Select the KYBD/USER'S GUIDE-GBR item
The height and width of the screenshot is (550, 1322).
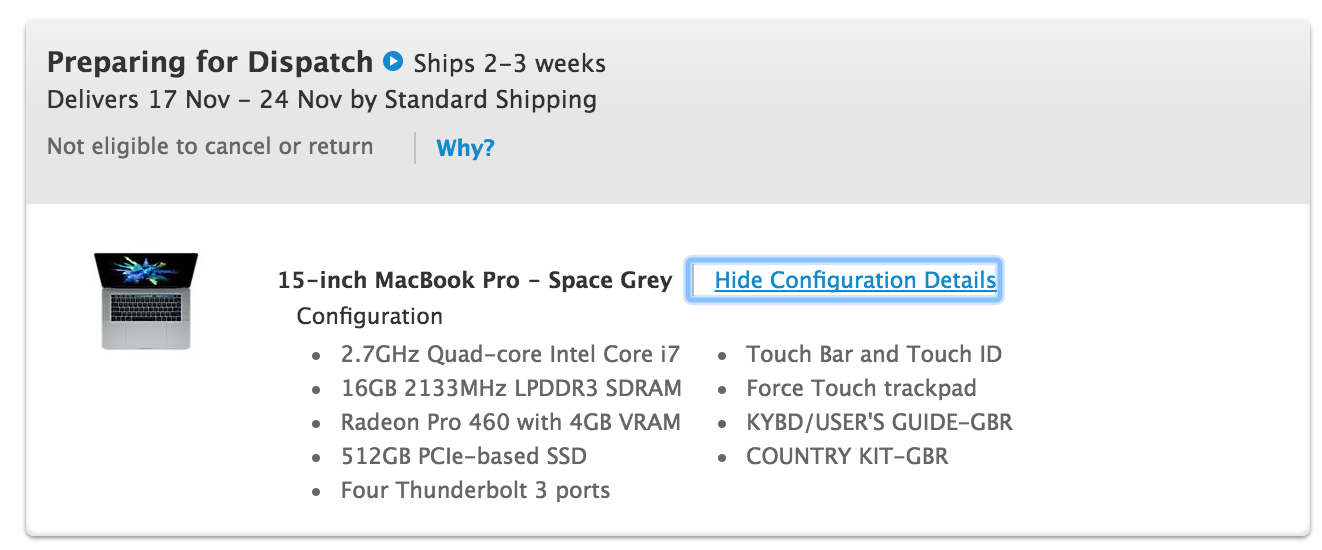tap(879, 422)
